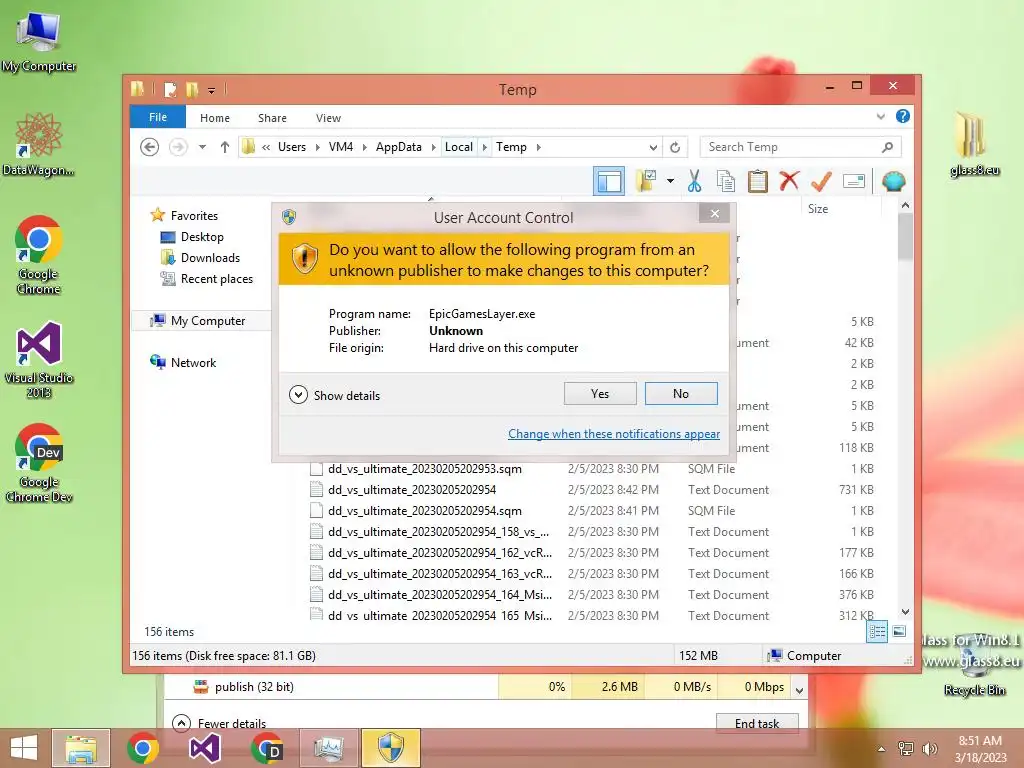Click the Search Temp field
1024x768 pixels.
800,147
